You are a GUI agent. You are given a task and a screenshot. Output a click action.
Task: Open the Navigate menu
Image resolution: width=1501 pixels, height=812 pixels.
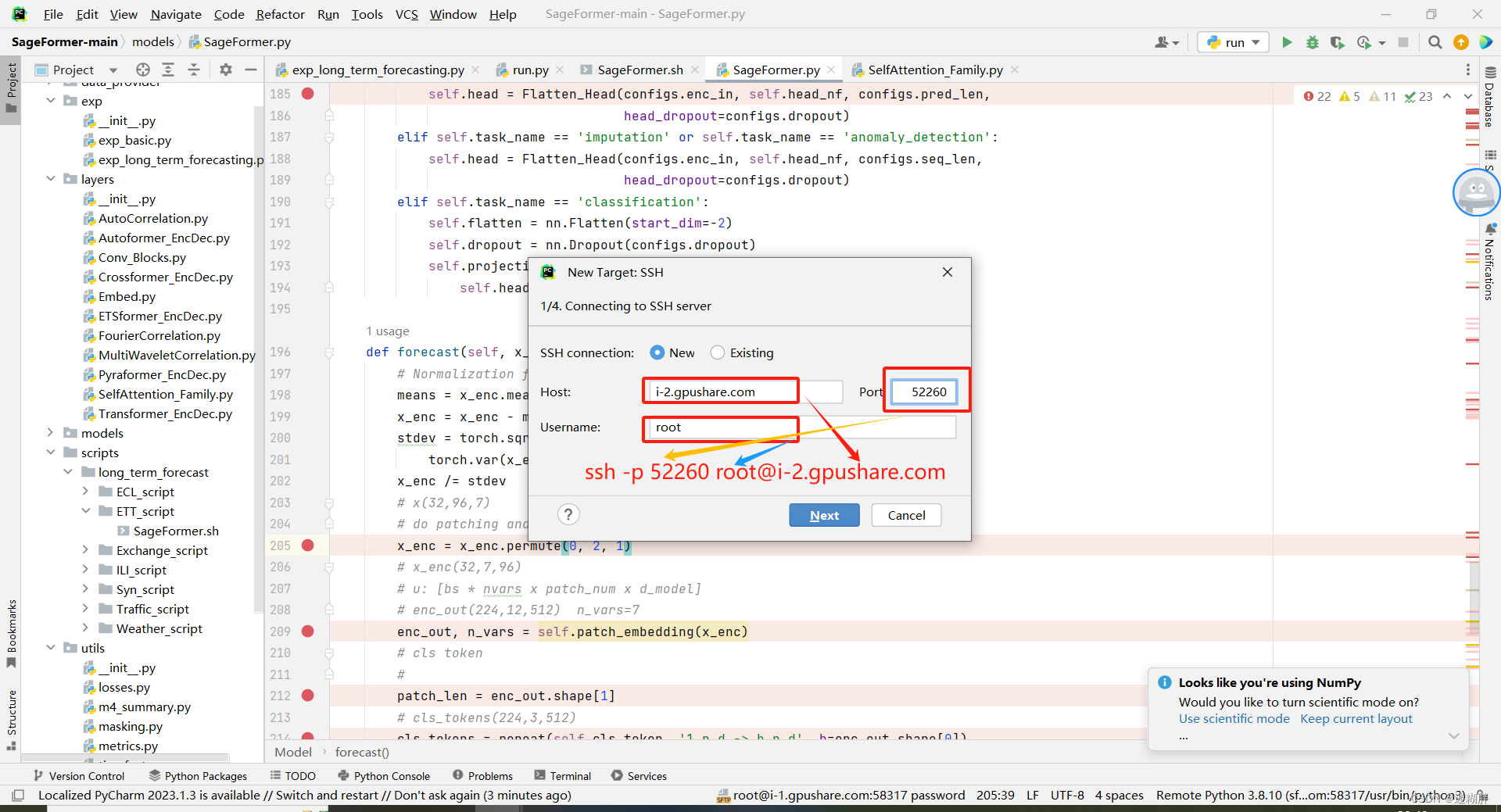(176, 14)
